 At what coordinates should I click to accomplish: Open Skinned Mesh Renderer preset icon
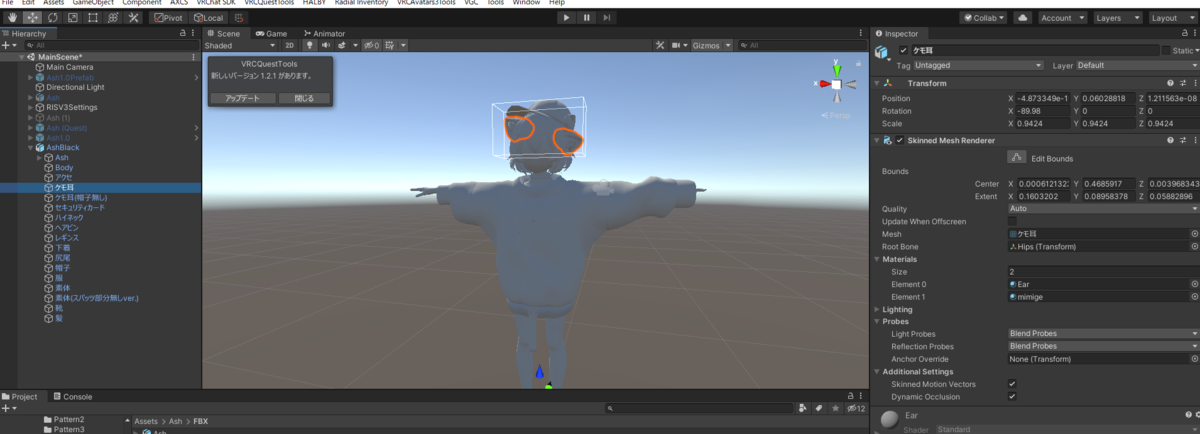click(1182, 140)
